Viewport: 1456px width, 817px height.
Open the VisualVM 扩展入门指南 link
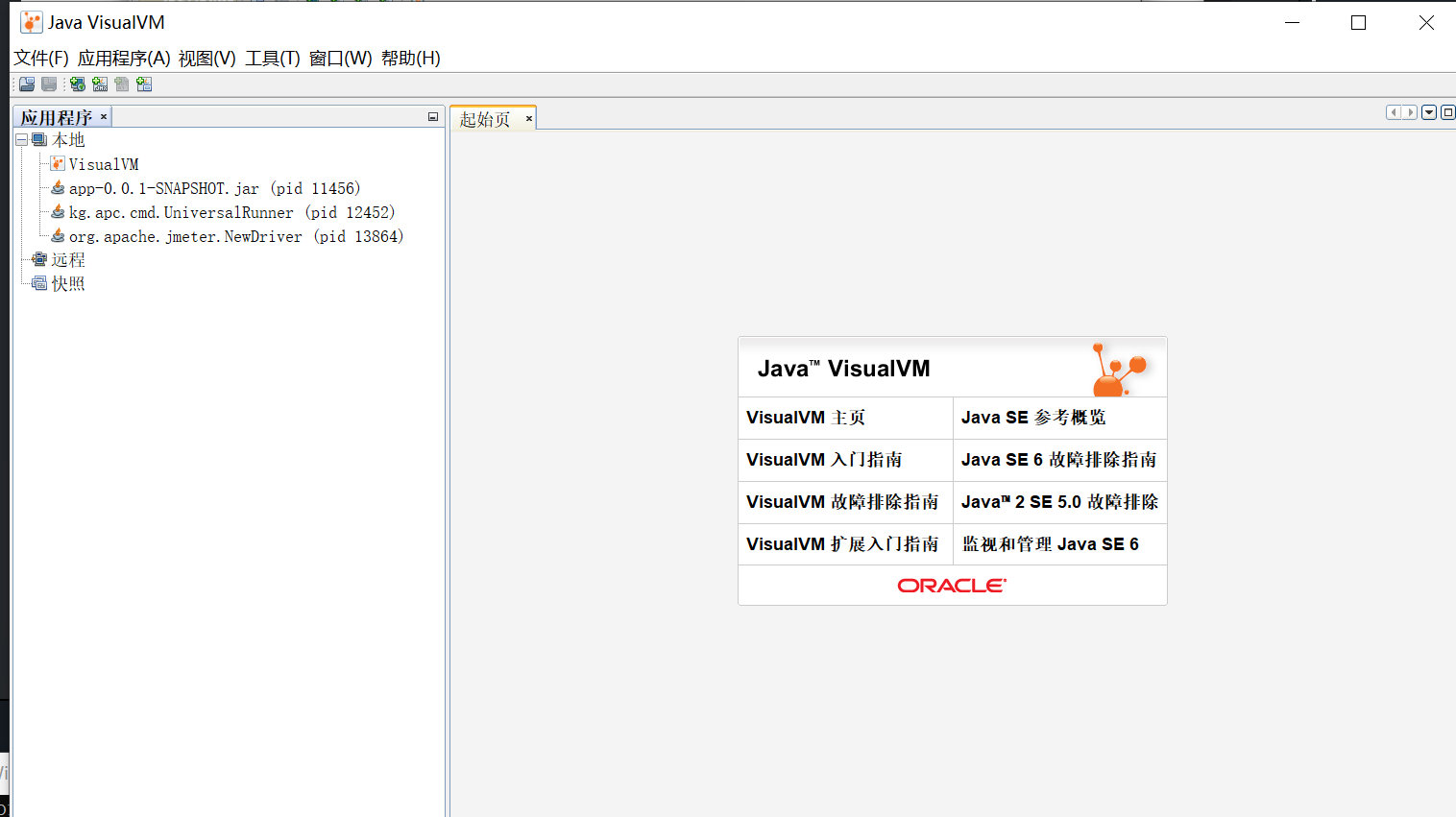click(842, 544)
